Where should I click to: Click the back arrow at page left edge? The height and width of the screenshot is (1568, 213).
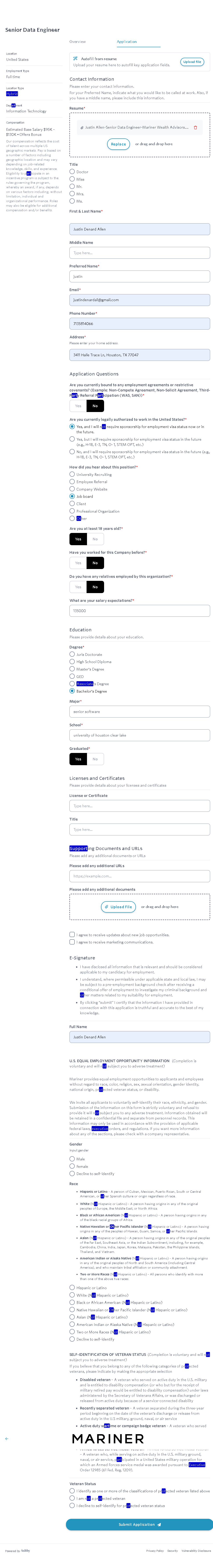[x=7, y=1438]
